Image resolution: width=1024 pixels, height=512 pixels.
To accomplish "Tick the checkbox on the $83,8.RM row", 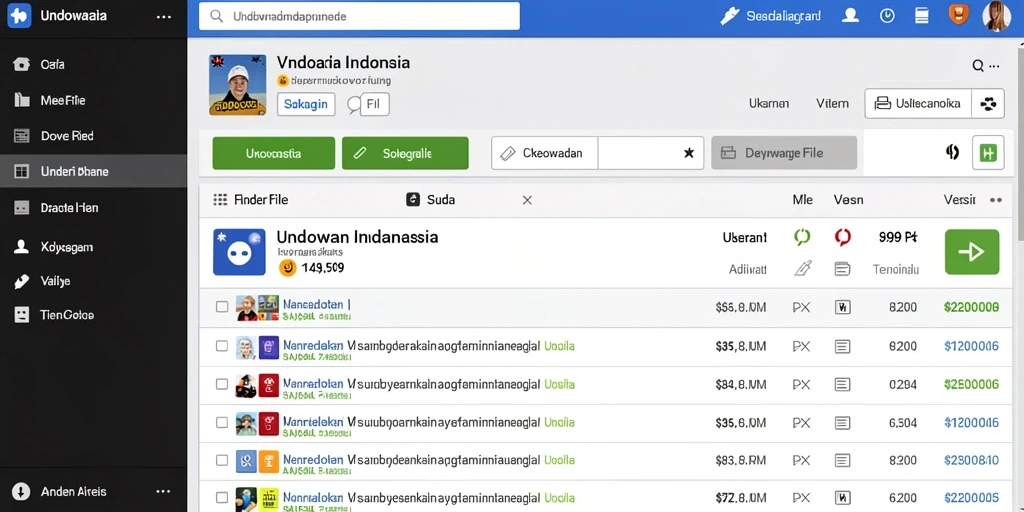I will click(x=222, y=460).
